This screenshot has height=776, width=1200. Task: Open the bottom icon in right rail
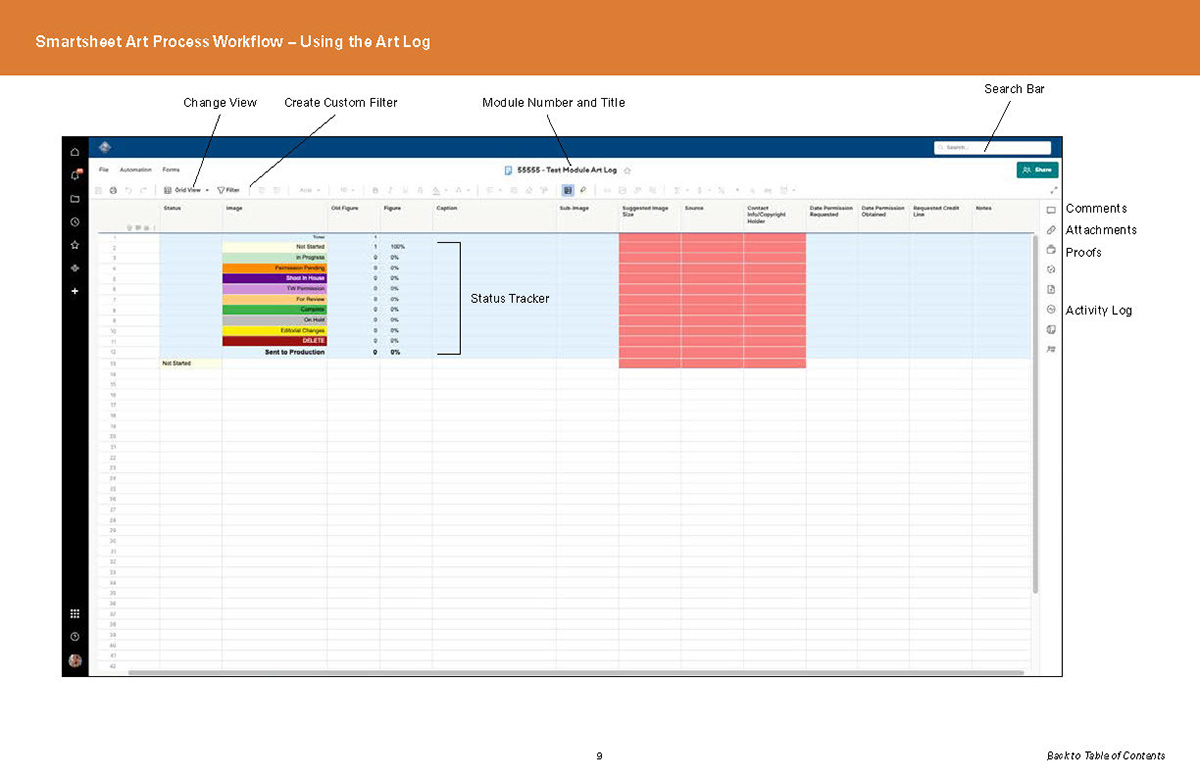[x=1051, y=349]
